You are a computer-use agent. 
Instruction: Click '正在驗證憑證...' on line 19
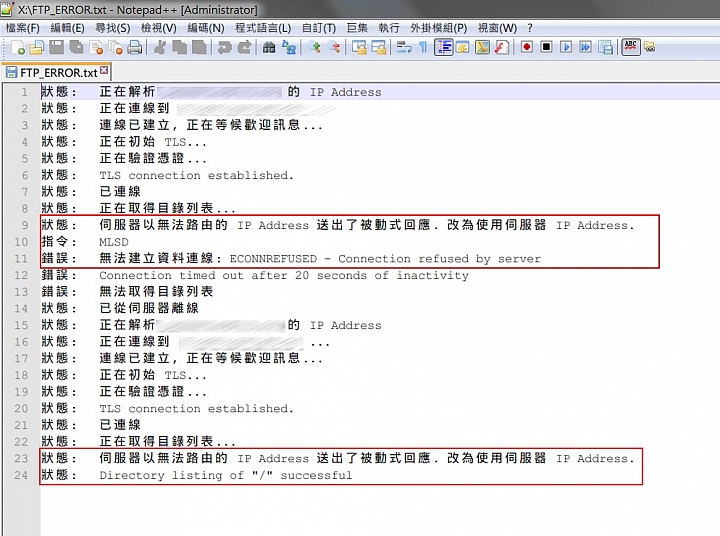tap(153, 392)
